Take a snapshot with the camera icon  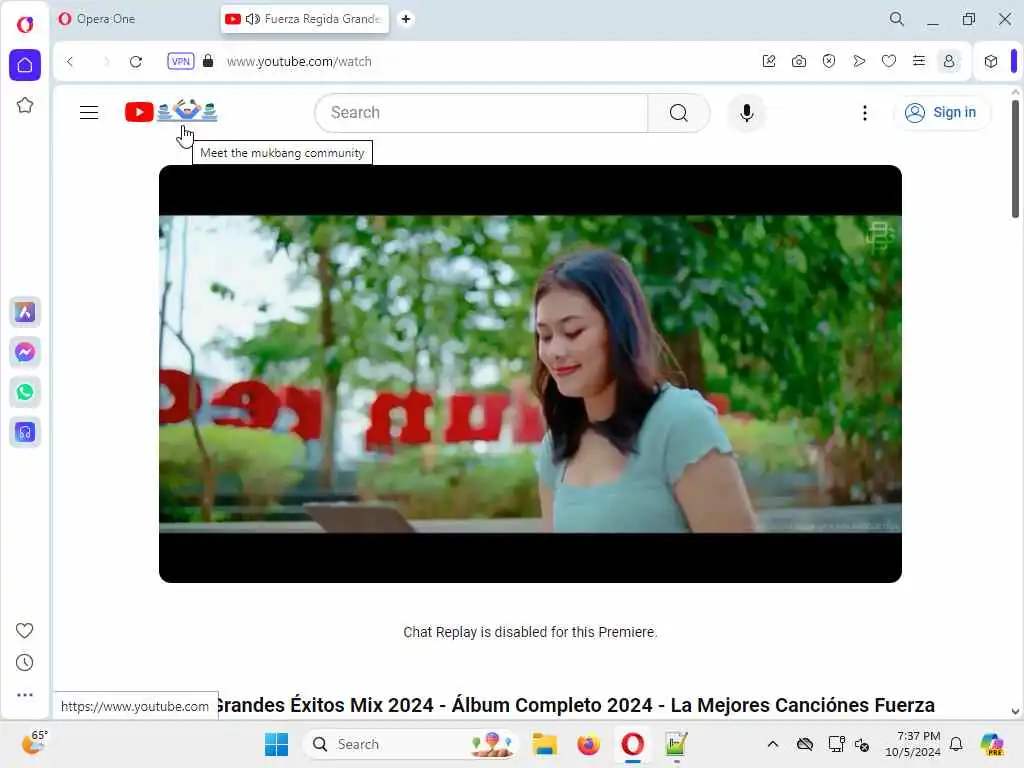(799, 61)
